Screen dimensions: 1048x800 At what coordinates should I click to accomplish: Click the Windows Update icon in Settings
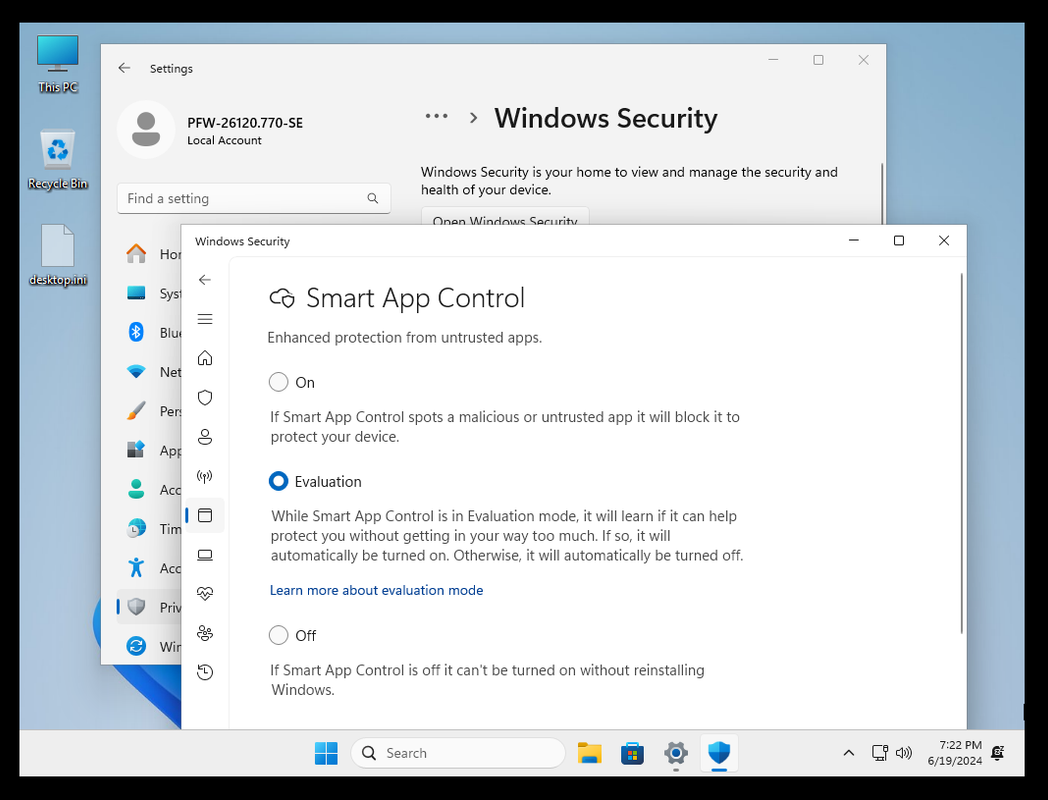[x=136, y=646]
